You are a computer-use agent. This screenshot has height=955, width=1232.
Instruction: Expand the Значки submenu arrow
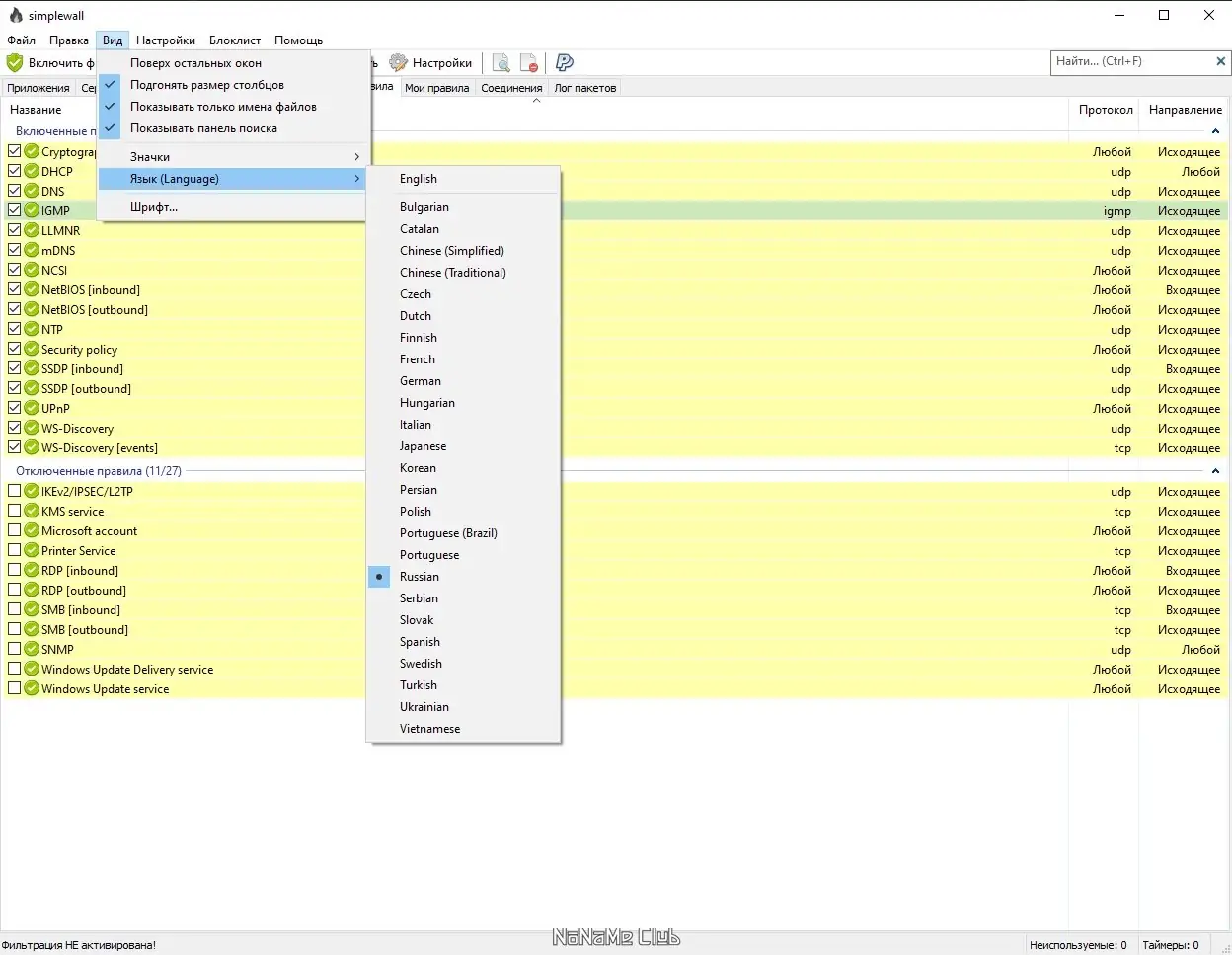pyautogui.click(x=356, y=157)
